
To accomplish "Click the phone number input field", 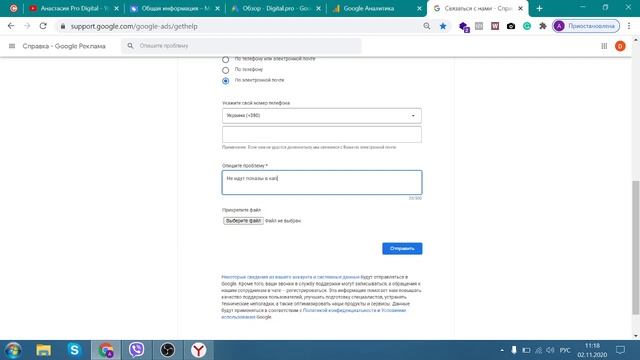I will pyautogui.click(x=322, y=135).
